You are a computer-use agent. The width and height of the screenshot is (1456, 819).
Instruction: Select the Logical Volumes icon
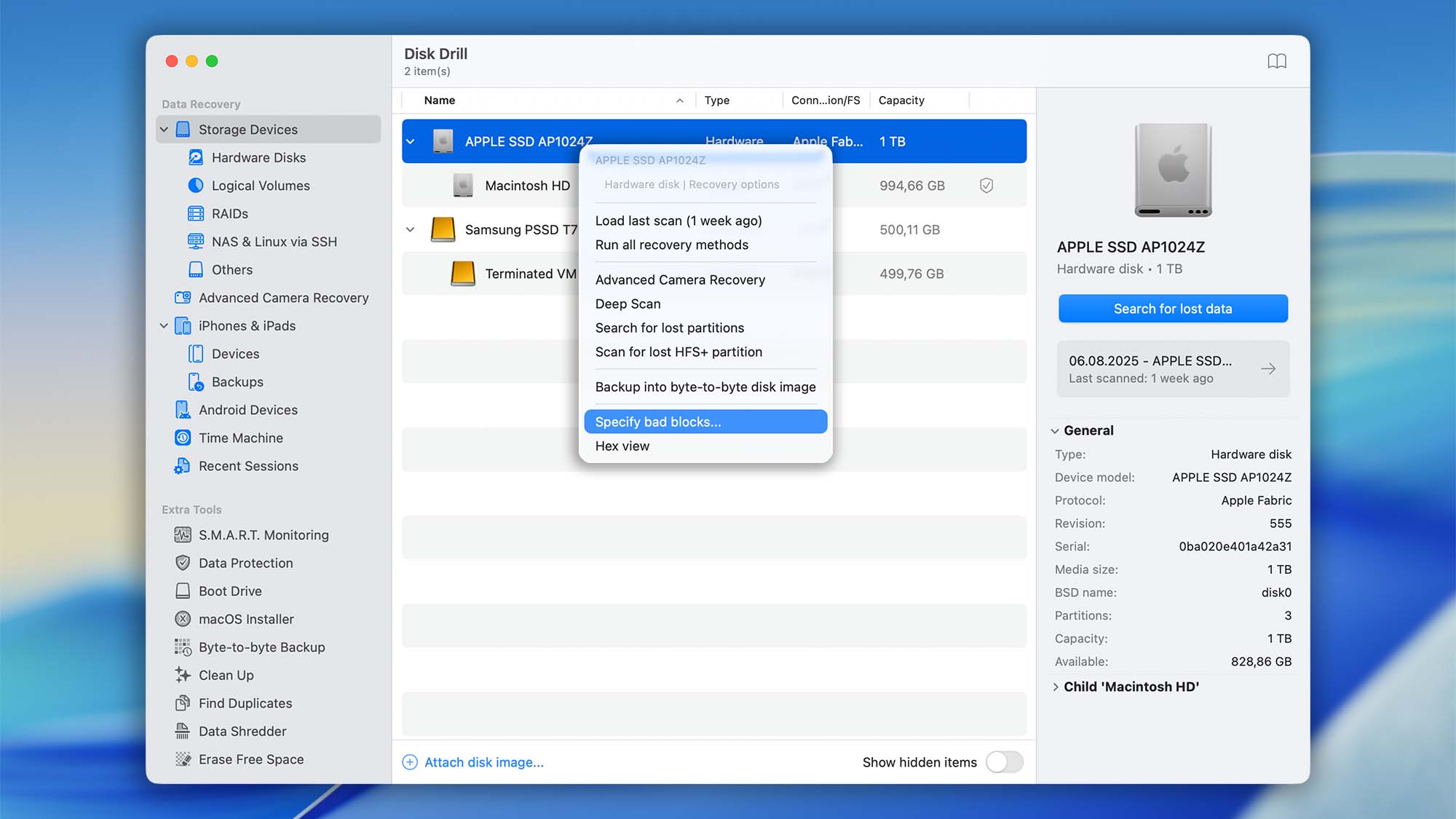196,186
